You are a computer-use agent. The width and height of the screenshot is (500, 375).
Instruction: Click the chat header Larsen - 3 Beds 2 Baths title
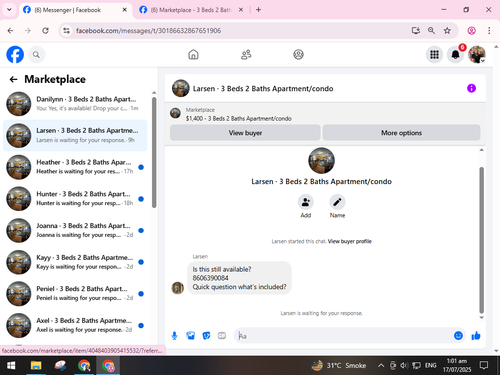pos(263,89)
